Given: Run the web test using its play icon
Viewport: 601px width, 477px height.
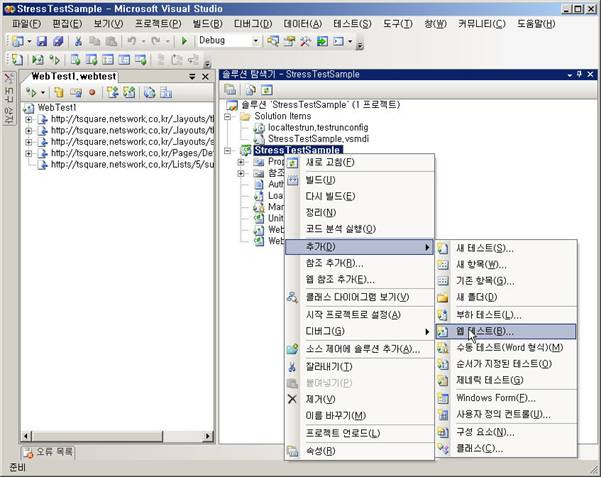Looking at the screenshot, I should coord(32,92).
